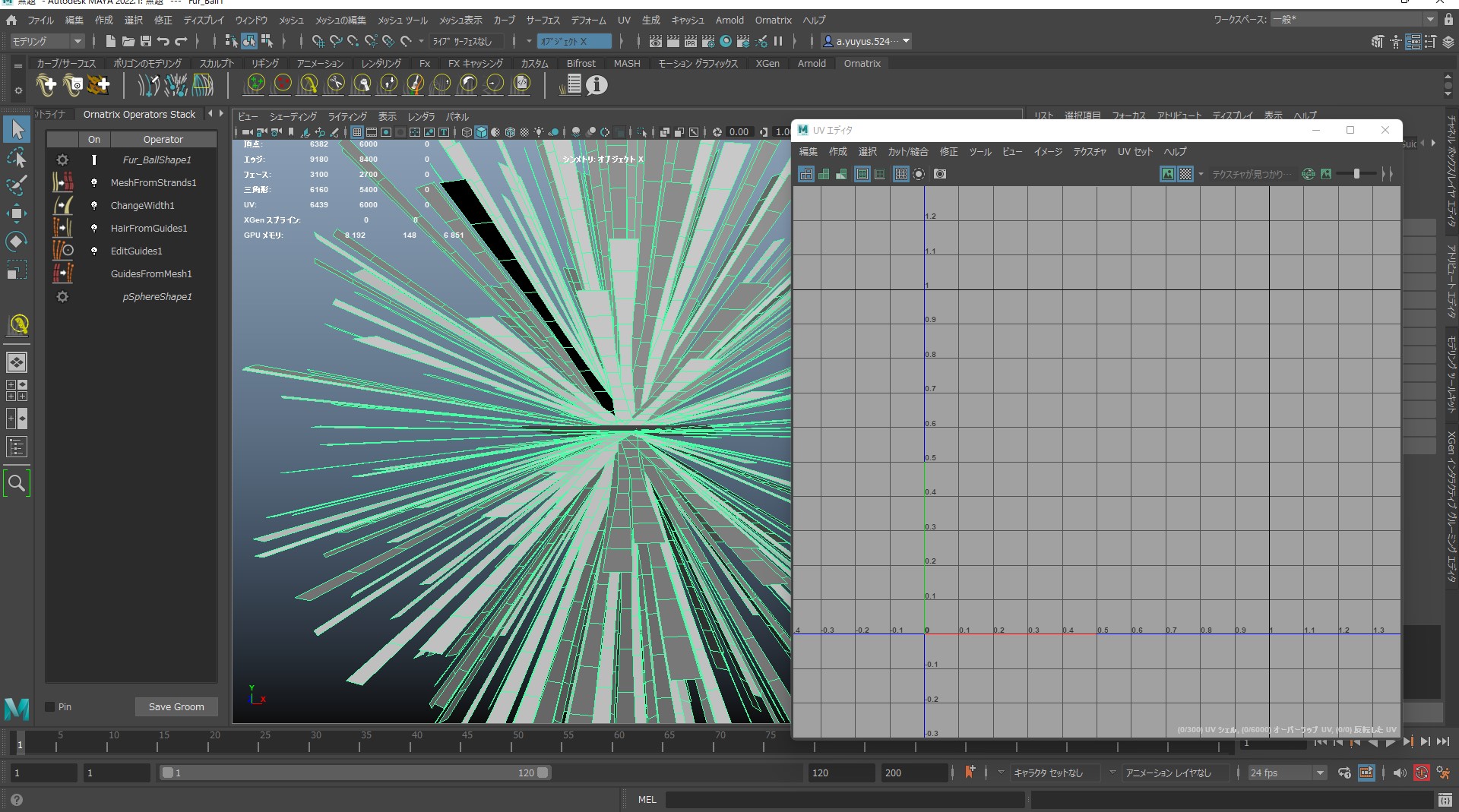
Task: Click the Paint Selection brush tool
Action: coord(17,185)
